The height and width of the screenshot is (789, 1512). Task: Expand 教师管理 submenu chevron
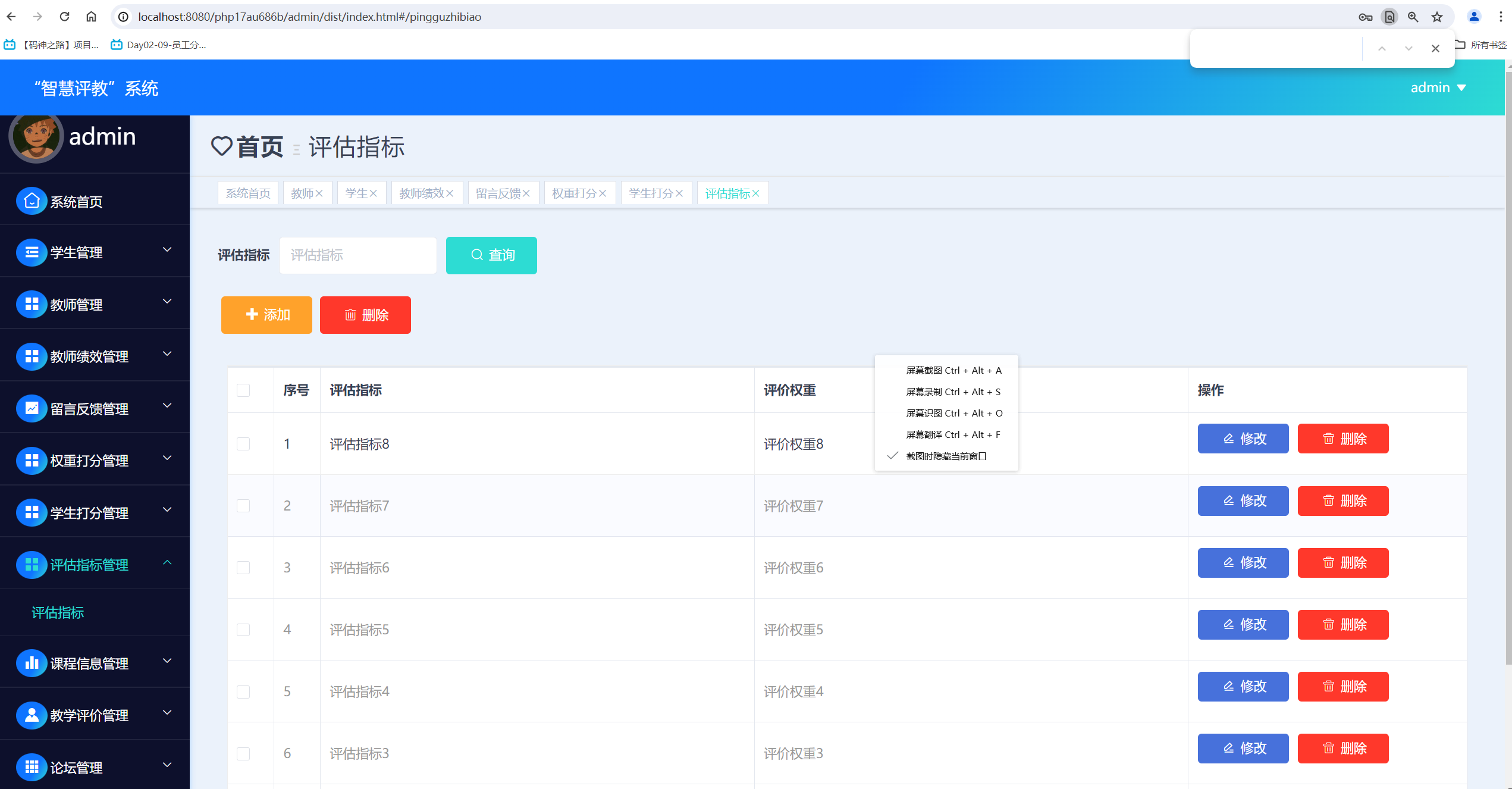tap(167, 302)
